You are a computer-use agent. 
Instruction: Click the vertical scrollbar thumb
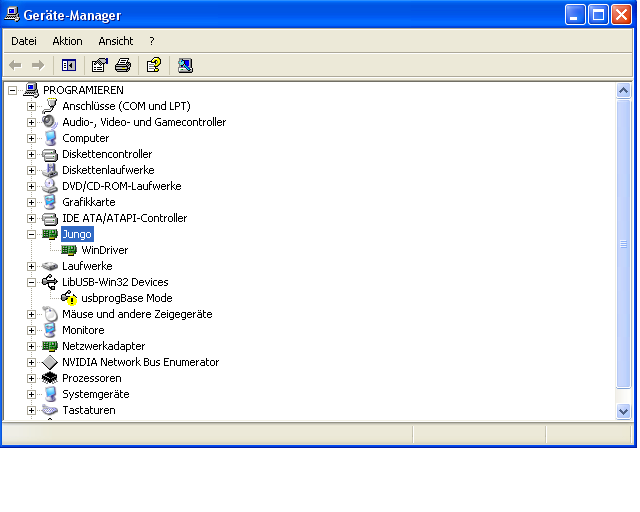623,244
